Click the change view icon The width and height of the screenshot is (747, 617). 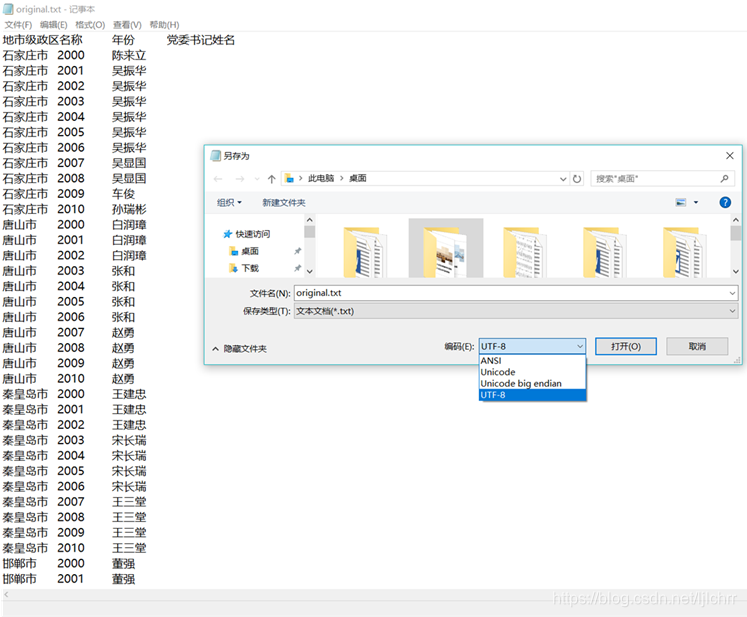pyautogui.click(x=681, y=202)
